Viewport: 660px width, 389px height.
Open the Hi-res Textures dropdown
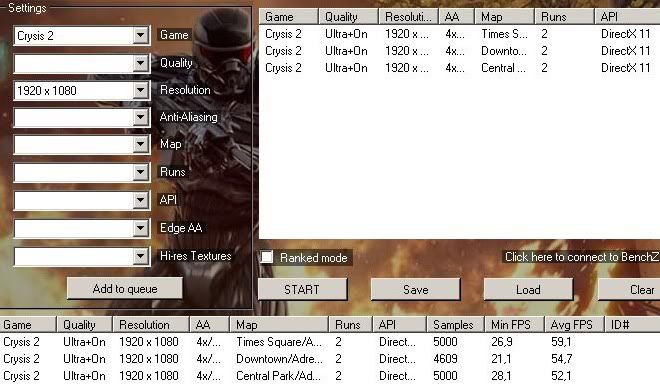tap(82, 256)
